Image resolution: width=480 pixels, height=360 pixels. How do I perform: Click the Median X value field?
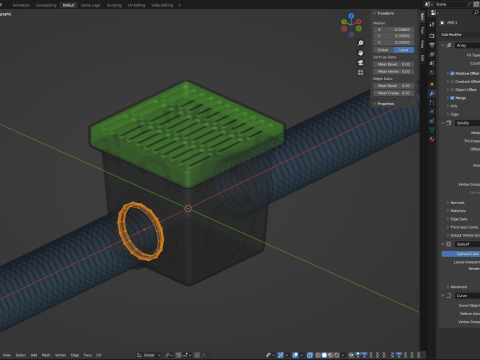point(394,30)
